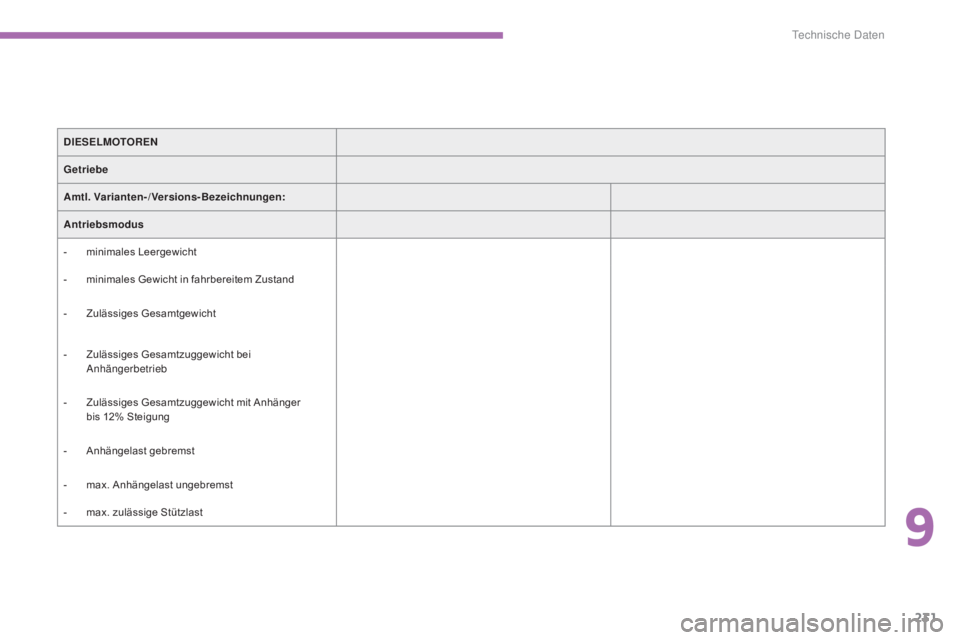Click the 'Getriebe' row label
The width and height of the screenshot is (960, 640).
point(86,170)
